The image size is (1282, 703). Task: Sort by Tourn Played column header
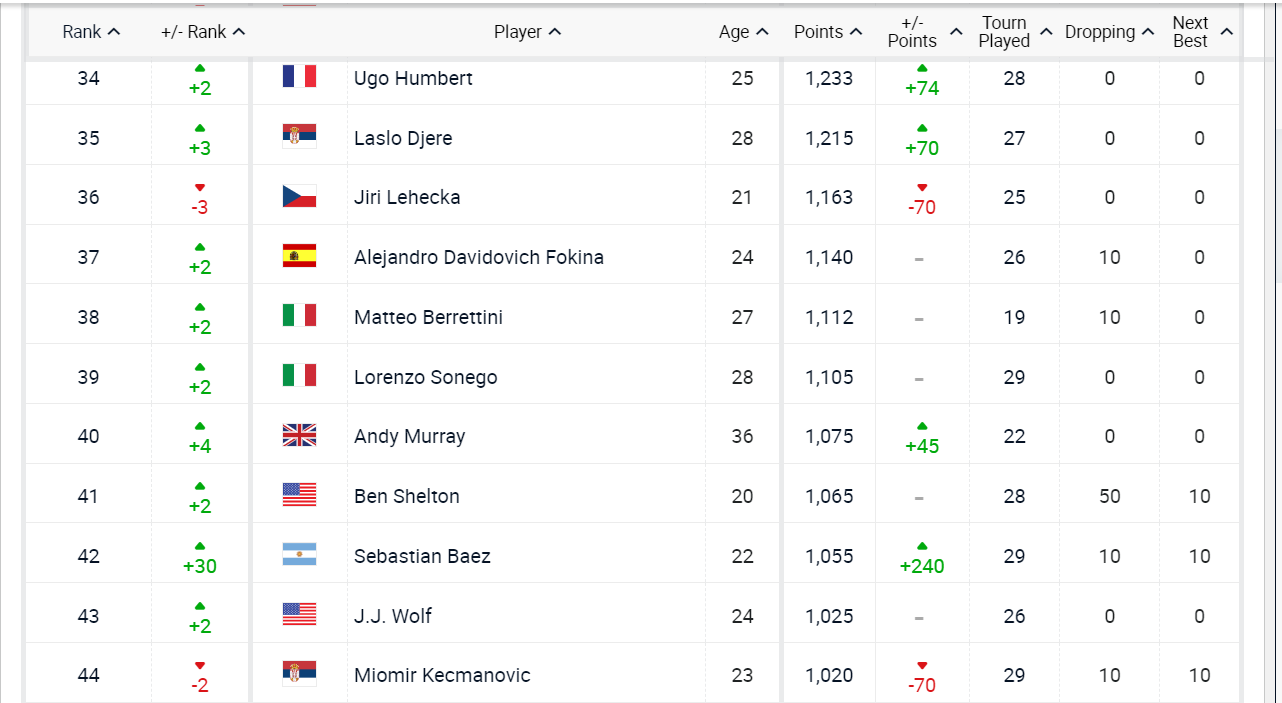coord(1014,32)
